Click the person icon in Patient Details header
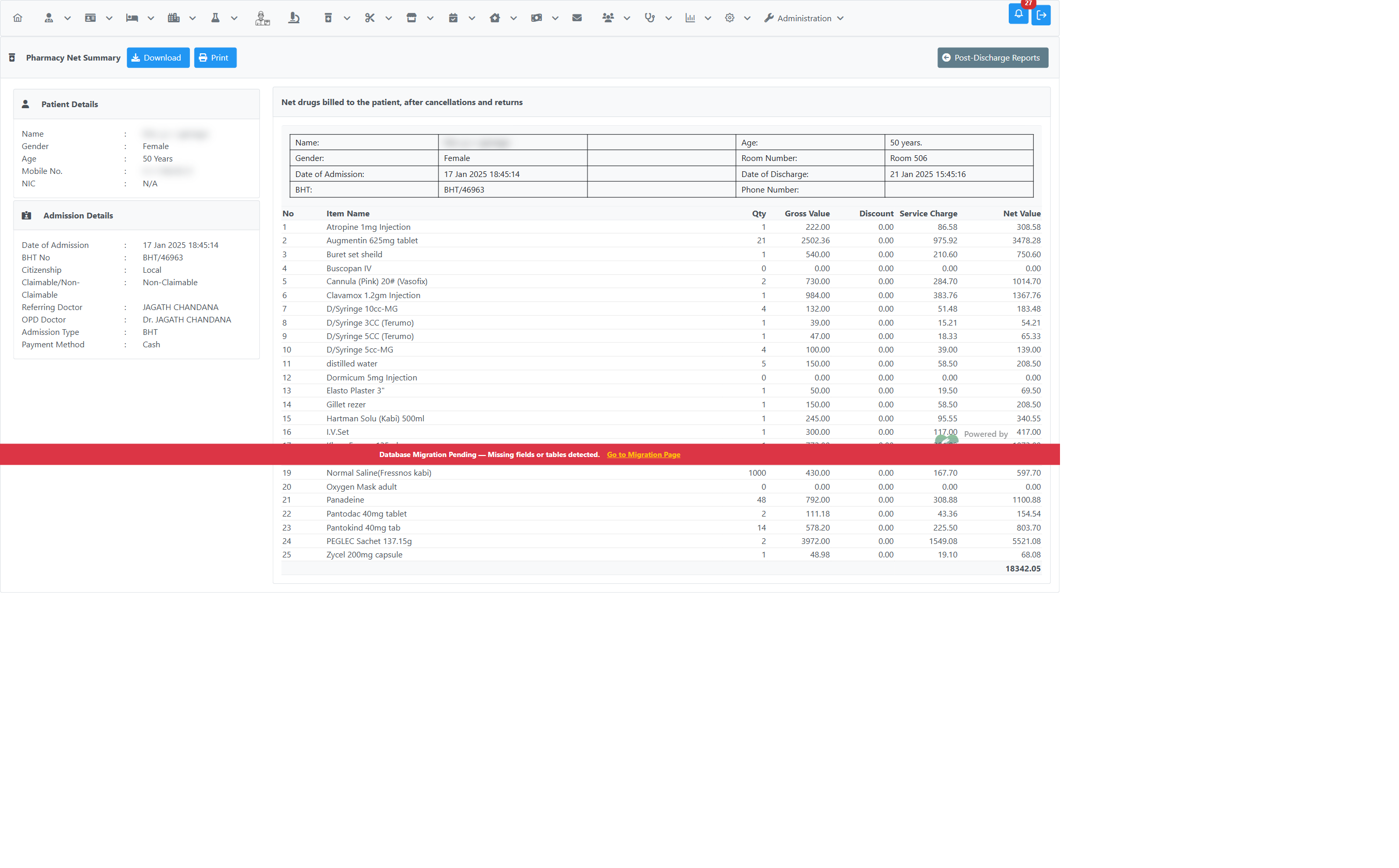 (x=25, y=104)
